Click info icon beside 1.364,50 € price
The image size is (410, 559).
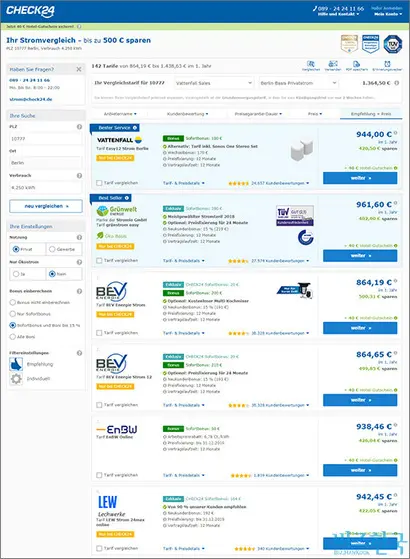point(396,83)
